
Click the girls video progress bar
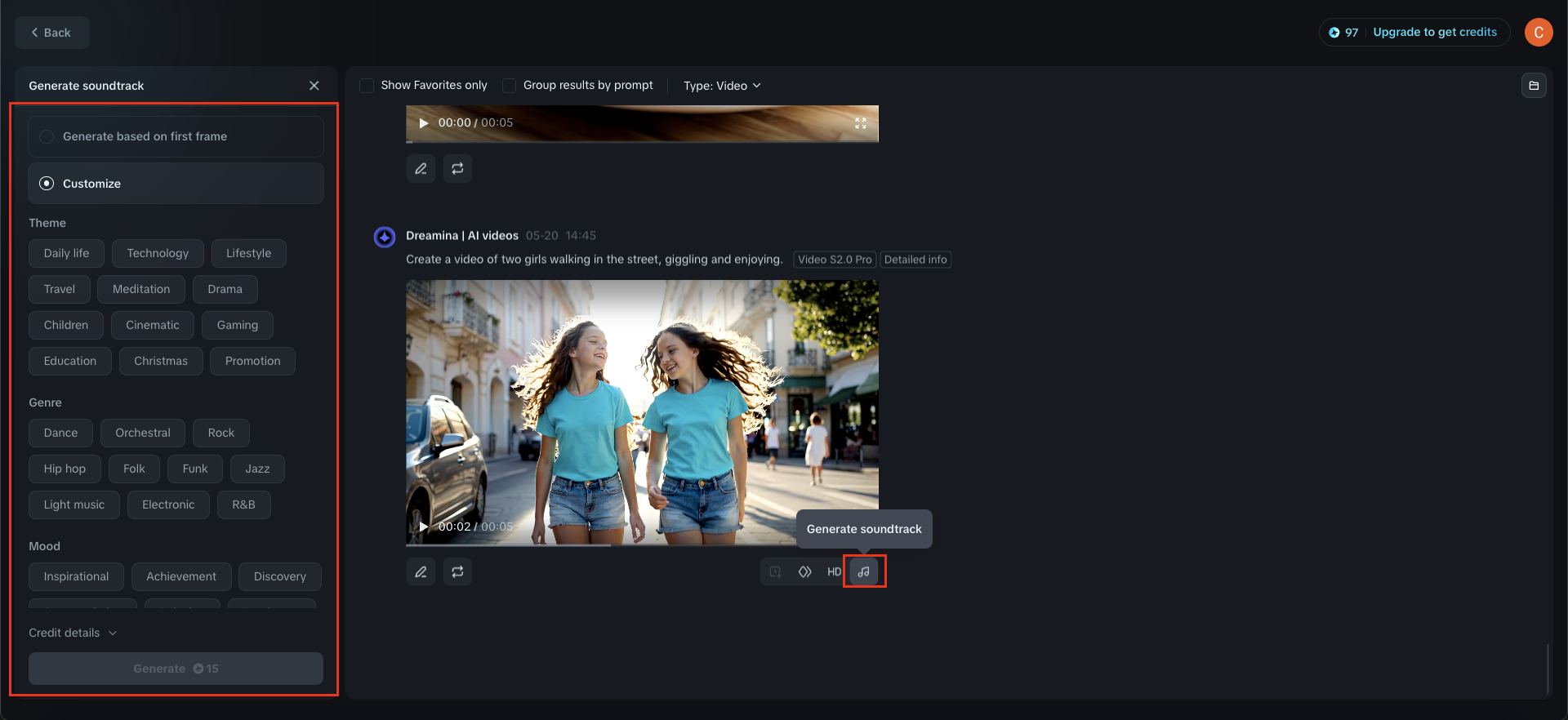(642, 544)
